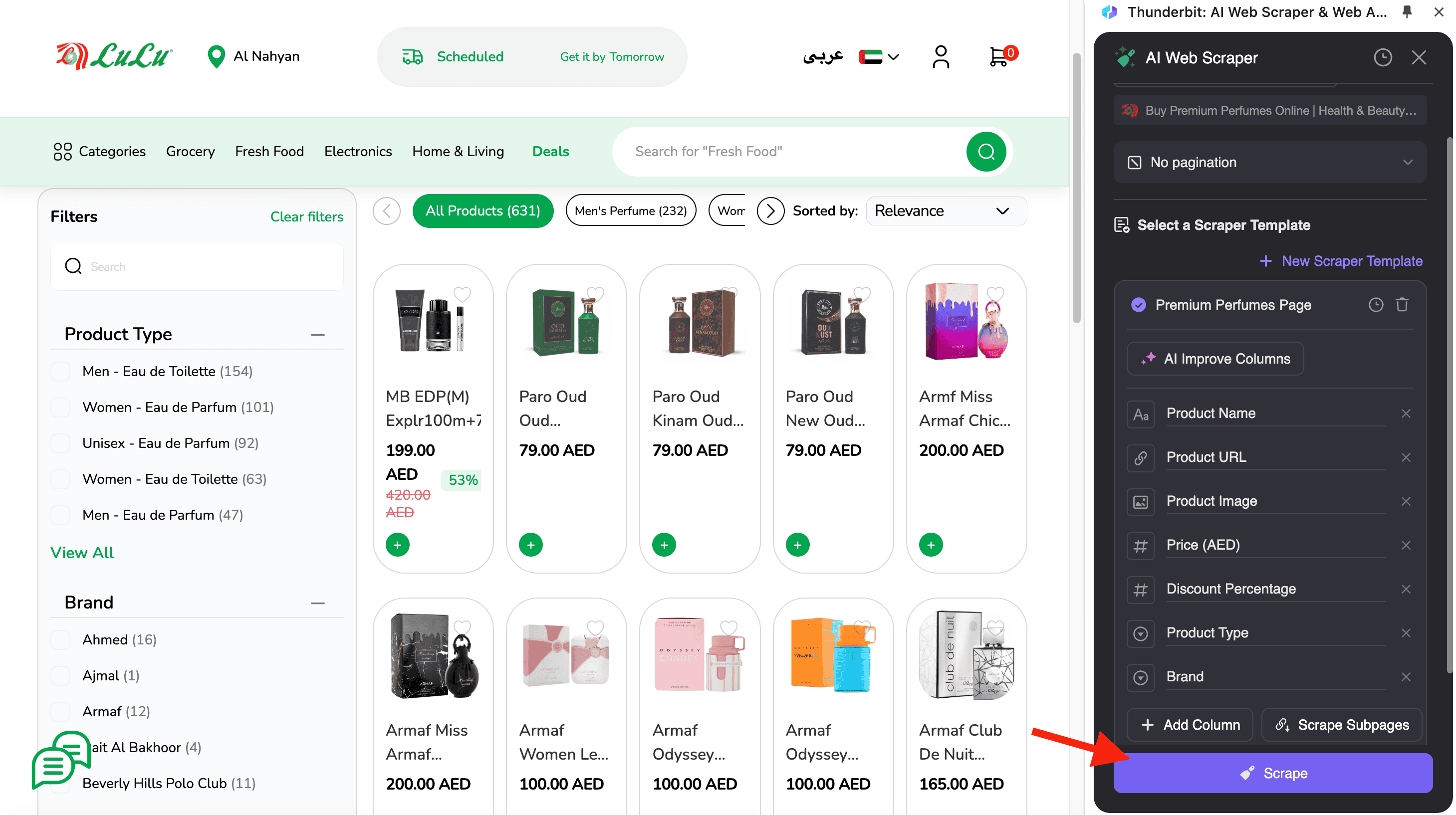Screen dimensions: 1456x815
Task: Remove the Brand column
Action: point(1406,677)
